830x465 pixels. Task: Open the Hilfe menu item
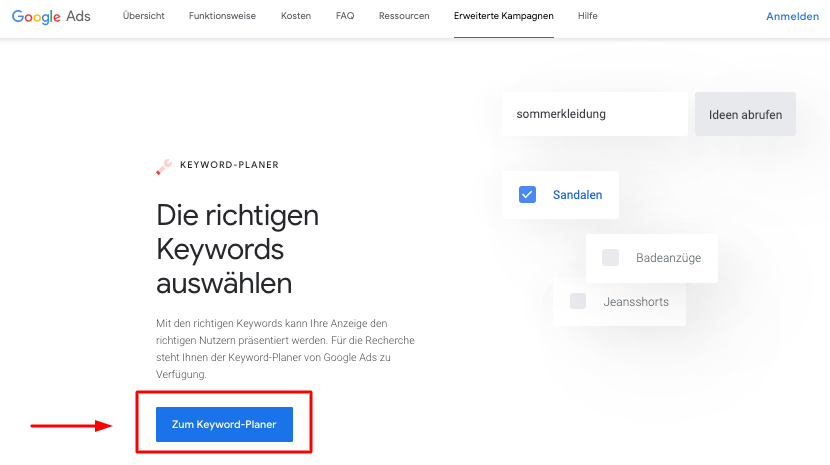coord(588,16)
